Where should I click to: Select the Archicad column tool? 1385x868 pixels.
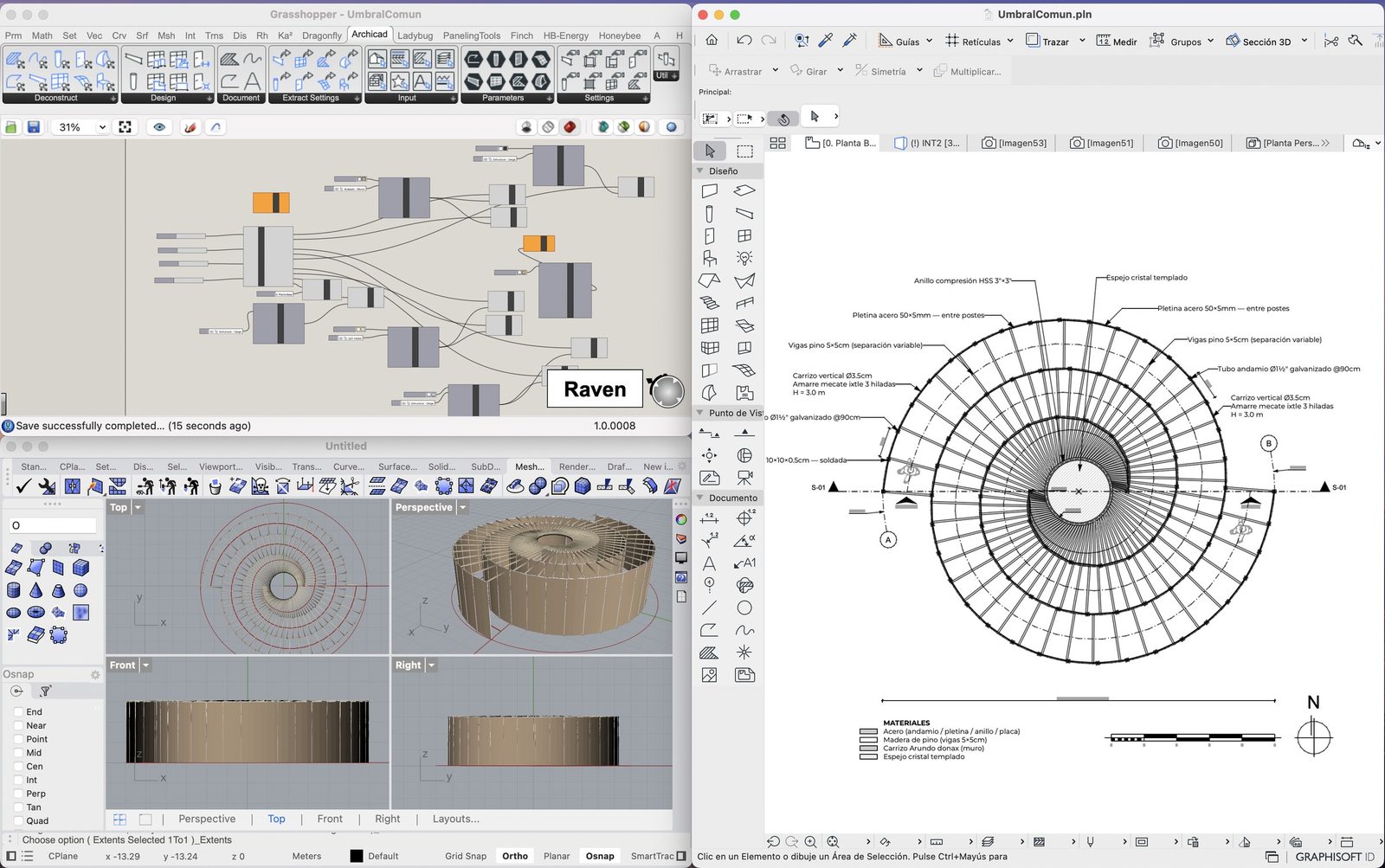click(x=710, y=213)
